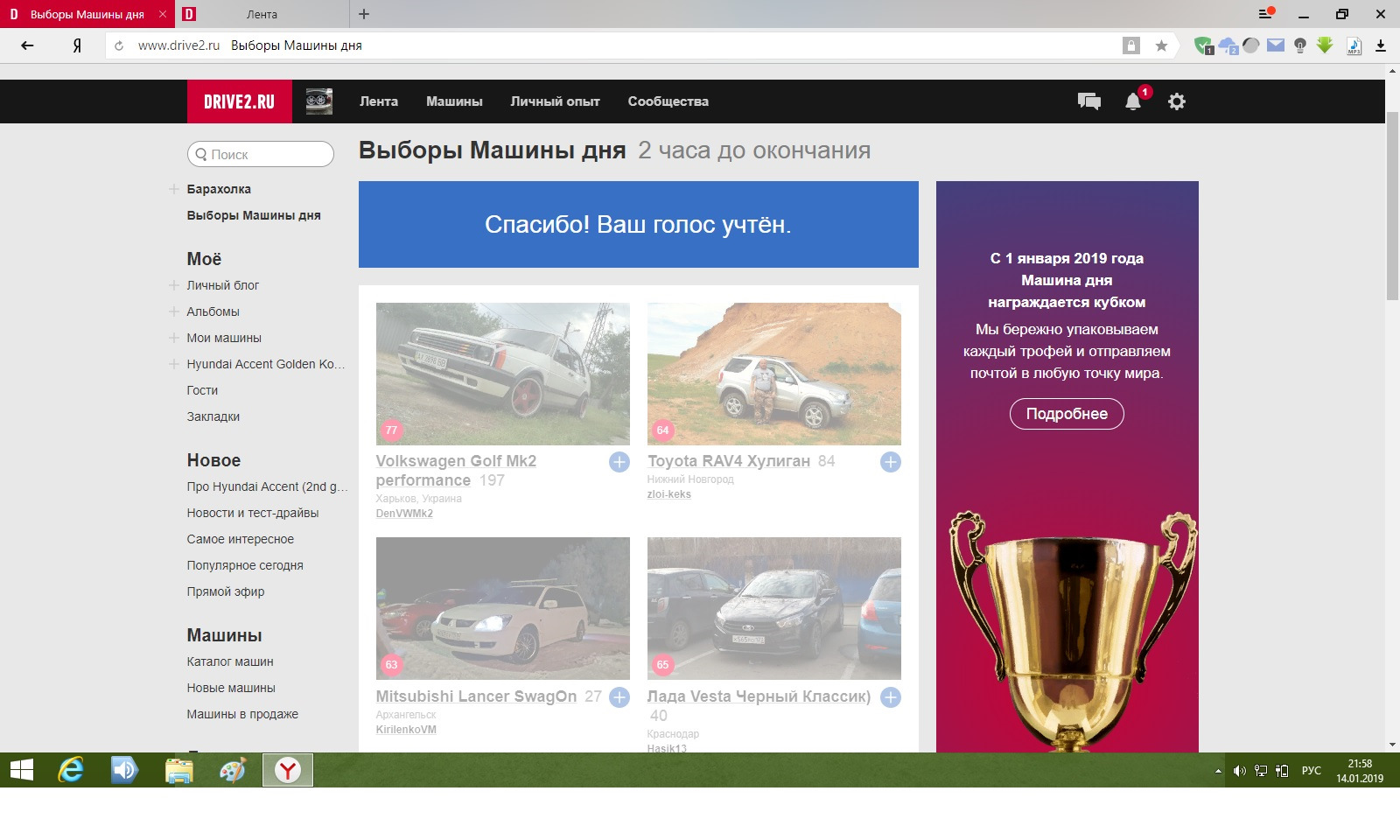
Task: Click the padlock icon in the address bar
Action: click(1131, 45)
